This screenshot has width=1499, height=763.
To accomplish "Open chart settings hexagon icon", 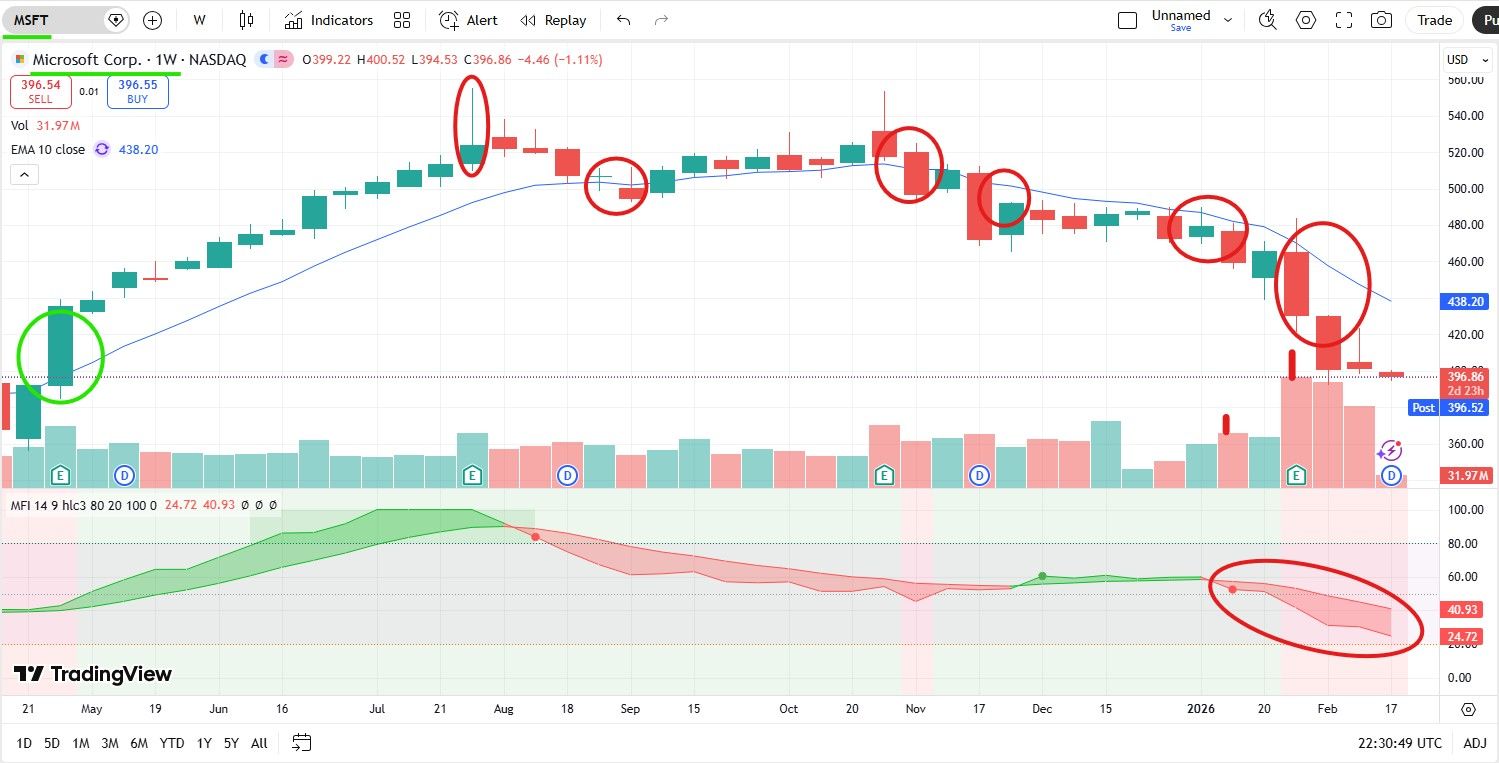I will pos(1306,20).
